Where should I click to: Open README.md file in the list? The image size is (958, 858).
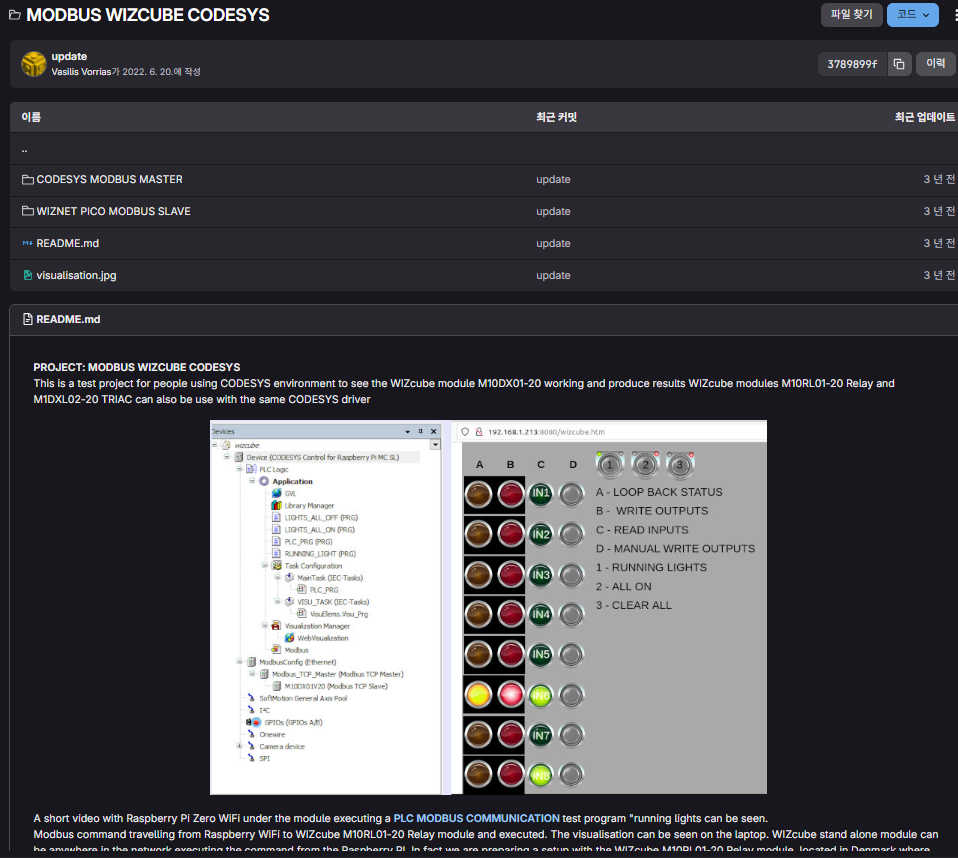coord(67,243)
